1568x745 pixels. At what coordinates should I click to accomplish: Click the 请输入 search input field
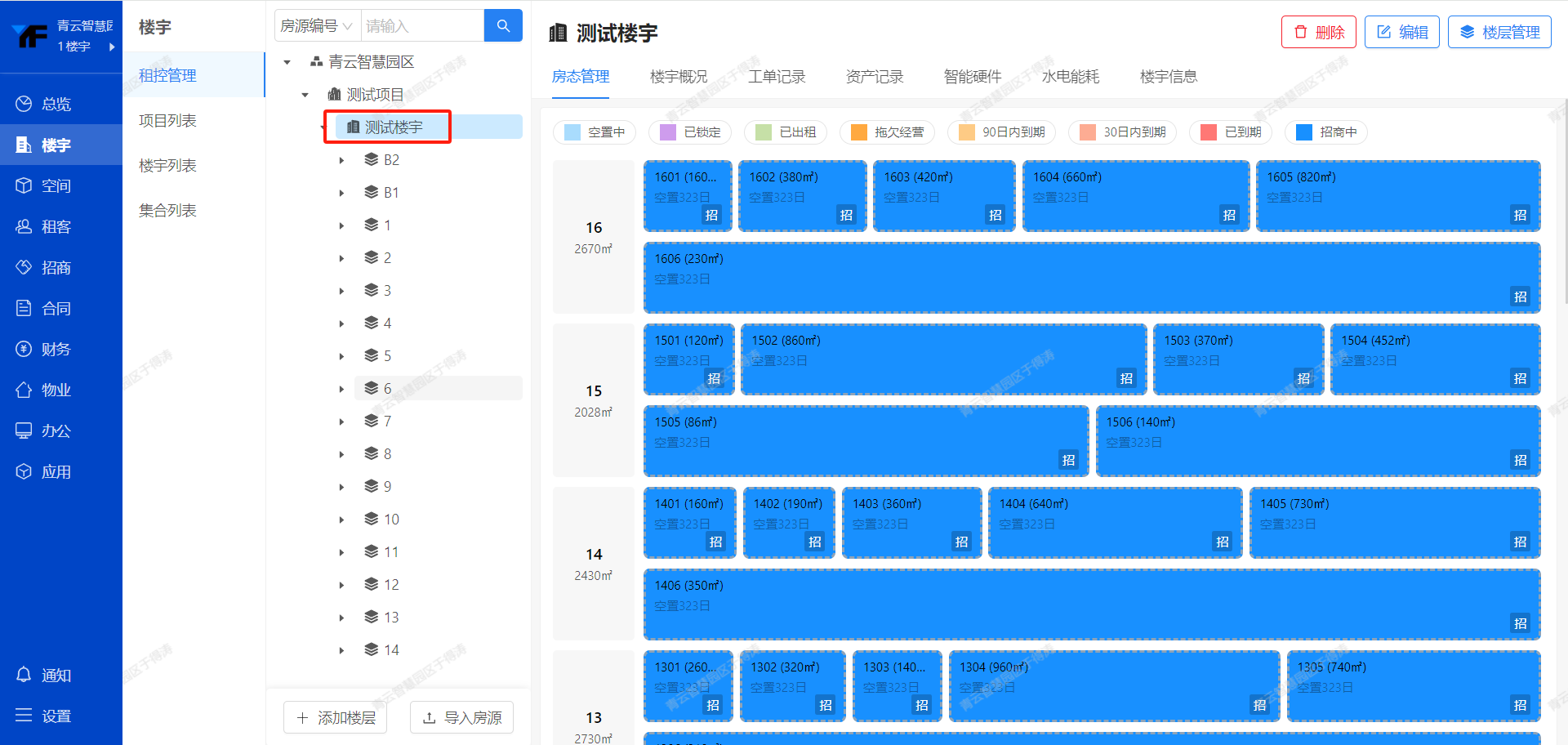click(421, 26)
